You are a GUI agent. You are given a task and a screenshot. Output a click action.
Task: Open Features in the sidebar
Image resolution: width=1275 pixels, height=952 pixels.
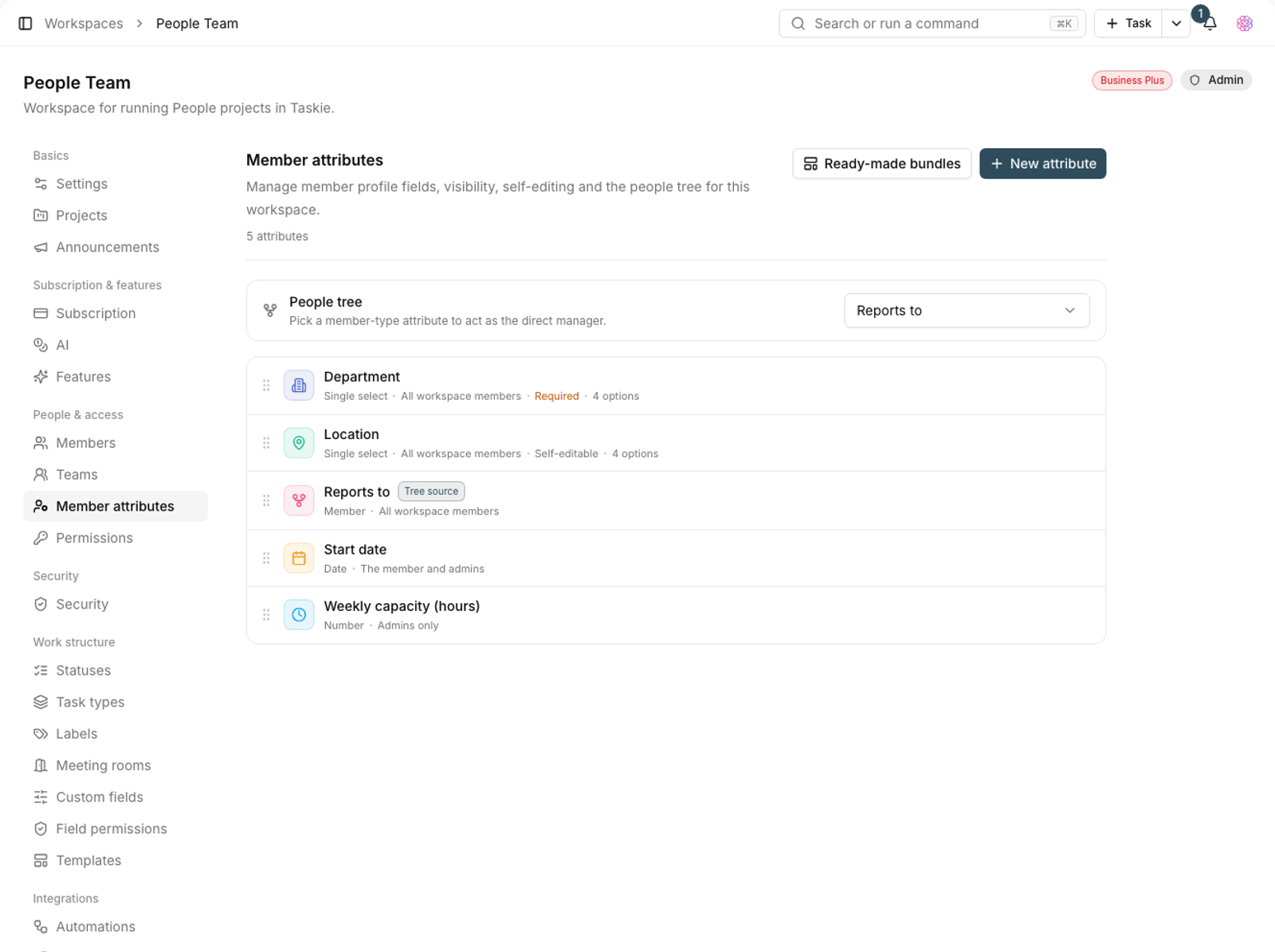pyautogui.click(x=116, y=377)
